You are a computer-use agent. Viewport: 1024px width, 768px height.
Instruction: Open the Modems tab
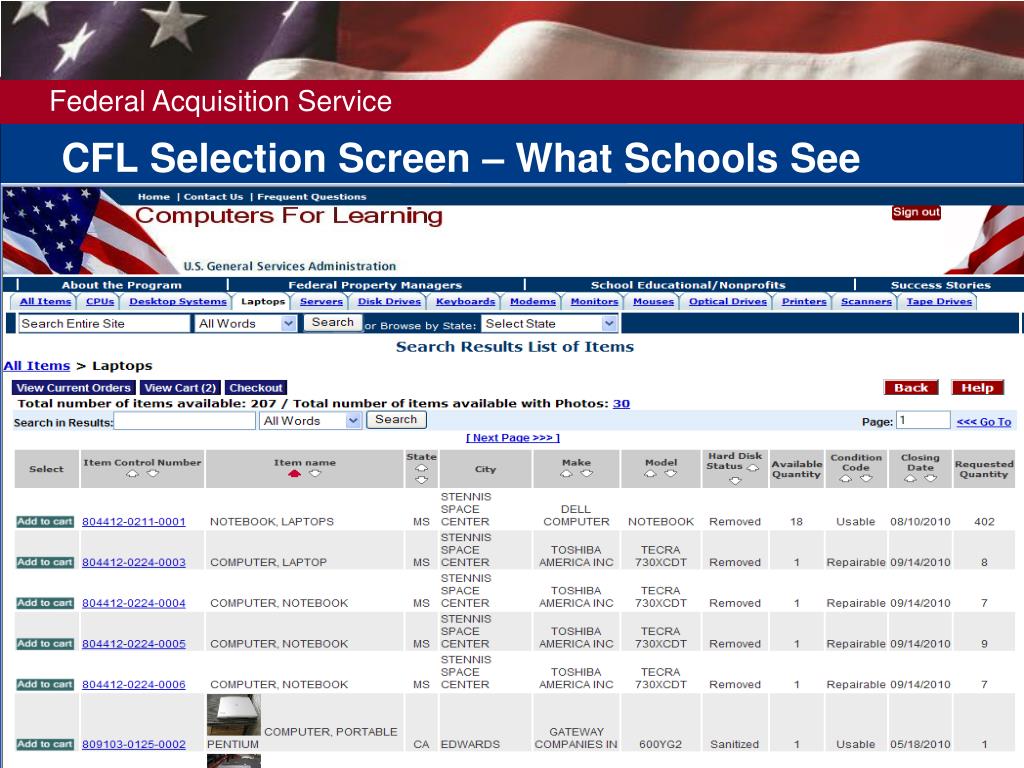point(533,301)
